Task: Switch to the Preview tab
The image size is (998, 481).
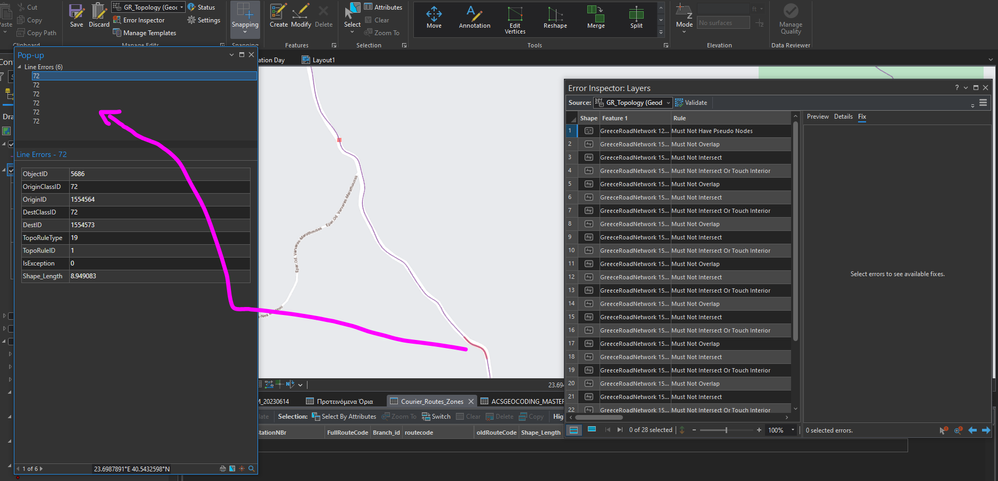Action: 818,116
